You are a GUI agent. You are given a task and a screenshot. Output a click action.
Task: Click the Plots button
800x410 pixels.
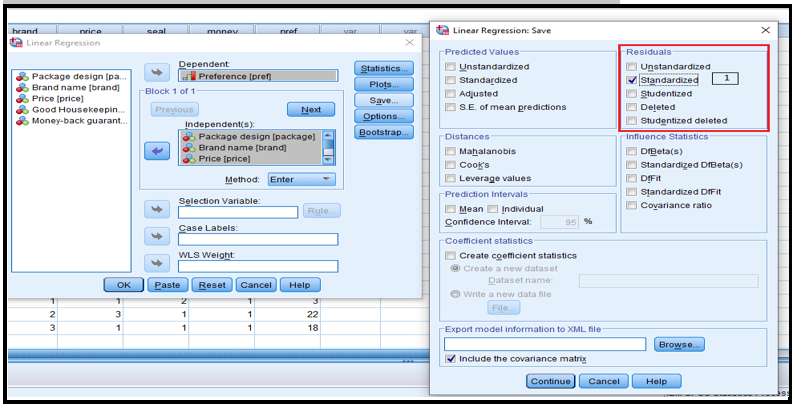[x=384, y=84]
